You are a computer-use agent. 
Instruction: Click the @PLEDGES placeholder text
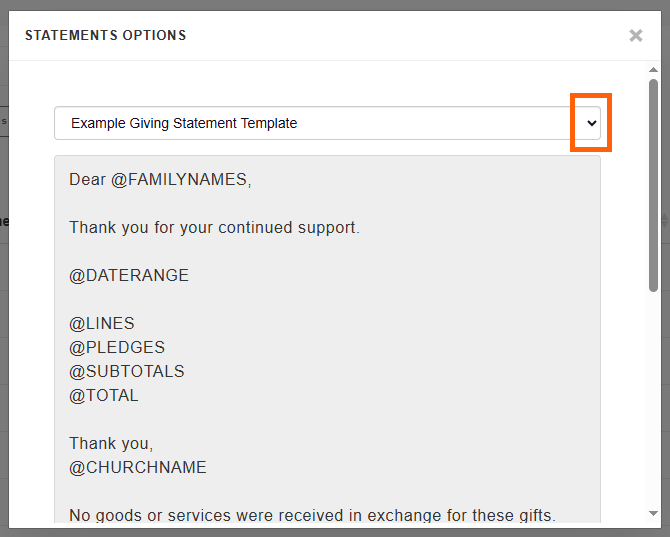(x=116, y=348)
